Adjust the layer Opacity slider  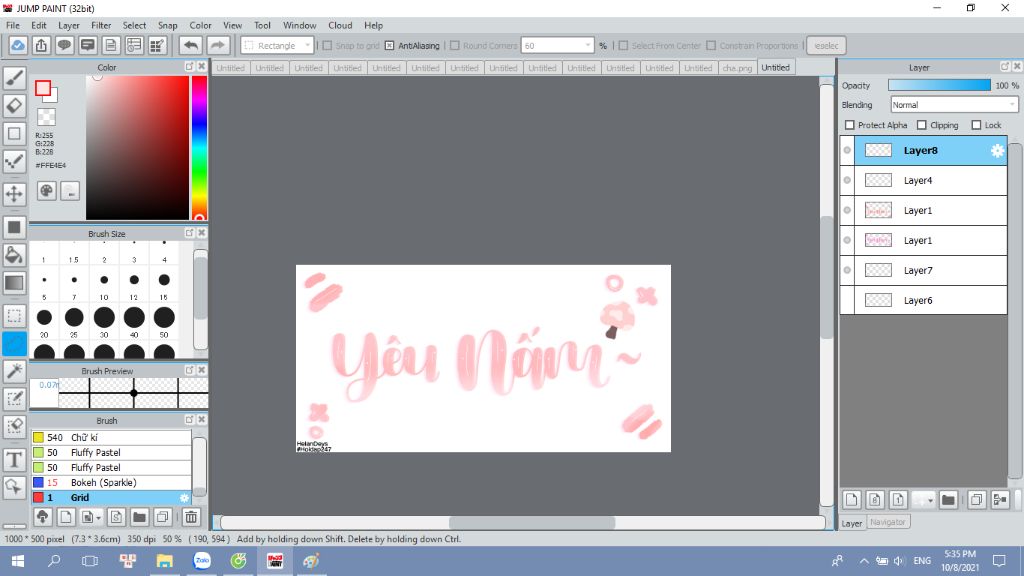pyautogui.click(x=939, y=86)
